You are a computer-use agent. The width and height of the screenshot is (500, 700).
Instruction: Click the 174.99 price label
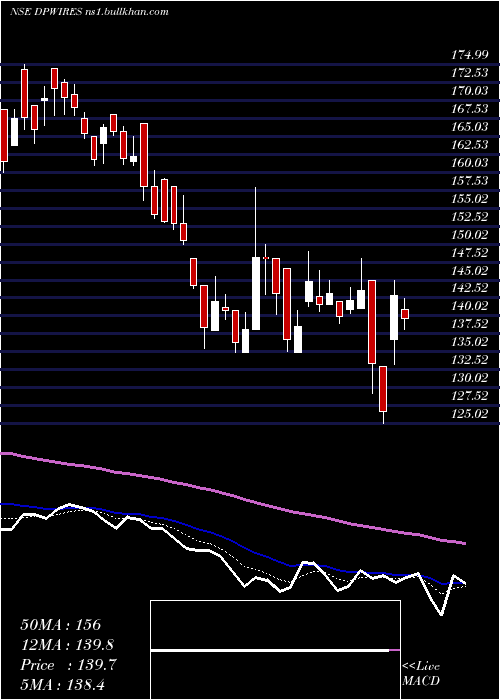[x=470, y=55]
